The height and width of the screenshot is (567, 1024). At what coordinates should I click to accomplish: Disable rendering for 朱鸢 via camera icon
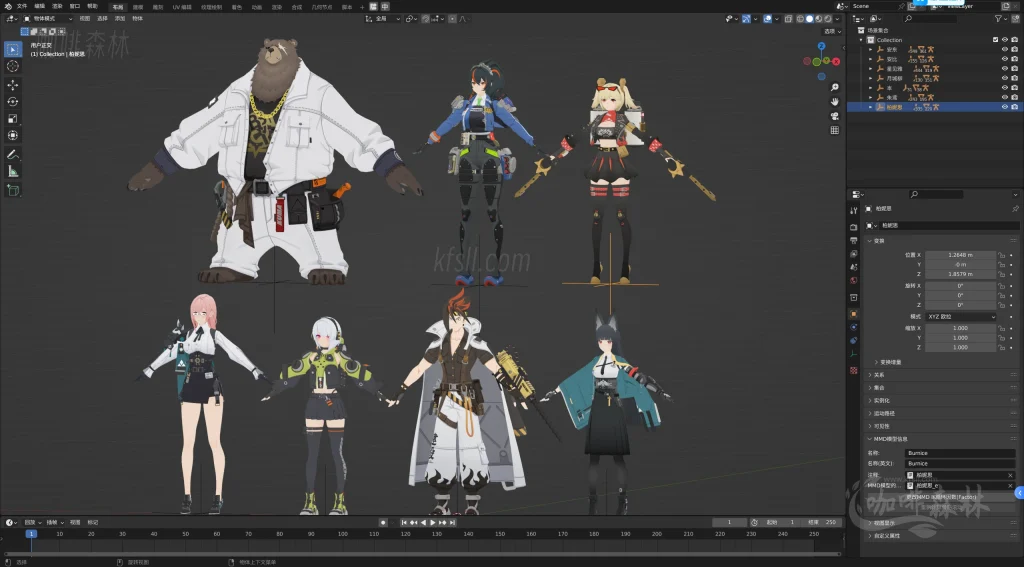coord(1014,97)
